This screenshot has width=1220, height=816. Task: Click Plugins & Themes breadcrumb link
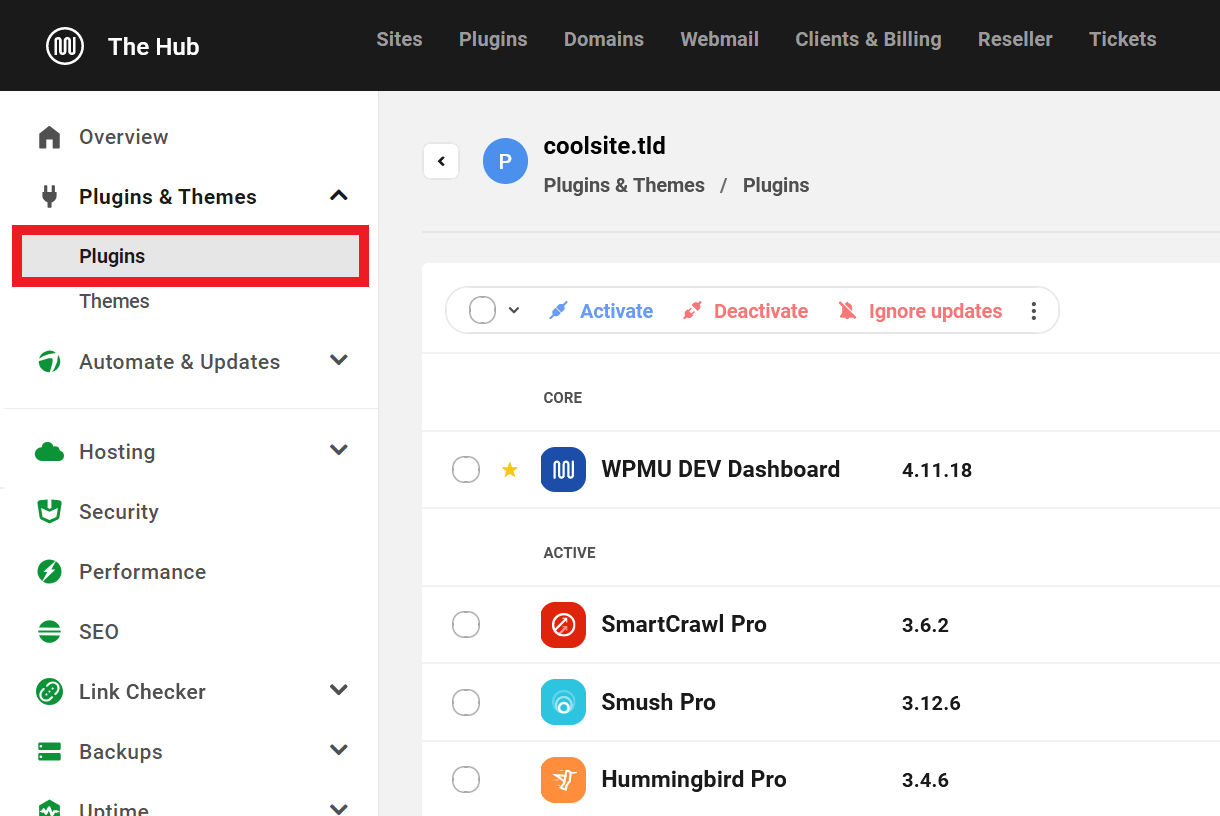pos(624,185)
